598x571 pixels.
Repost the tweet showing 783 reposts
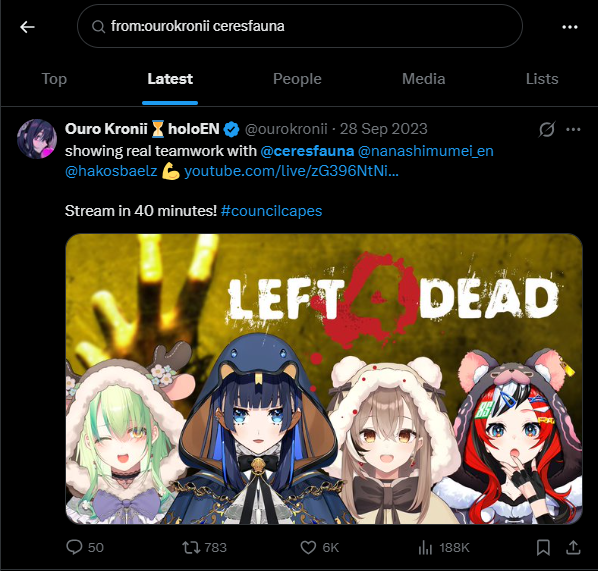coord(204,547)
